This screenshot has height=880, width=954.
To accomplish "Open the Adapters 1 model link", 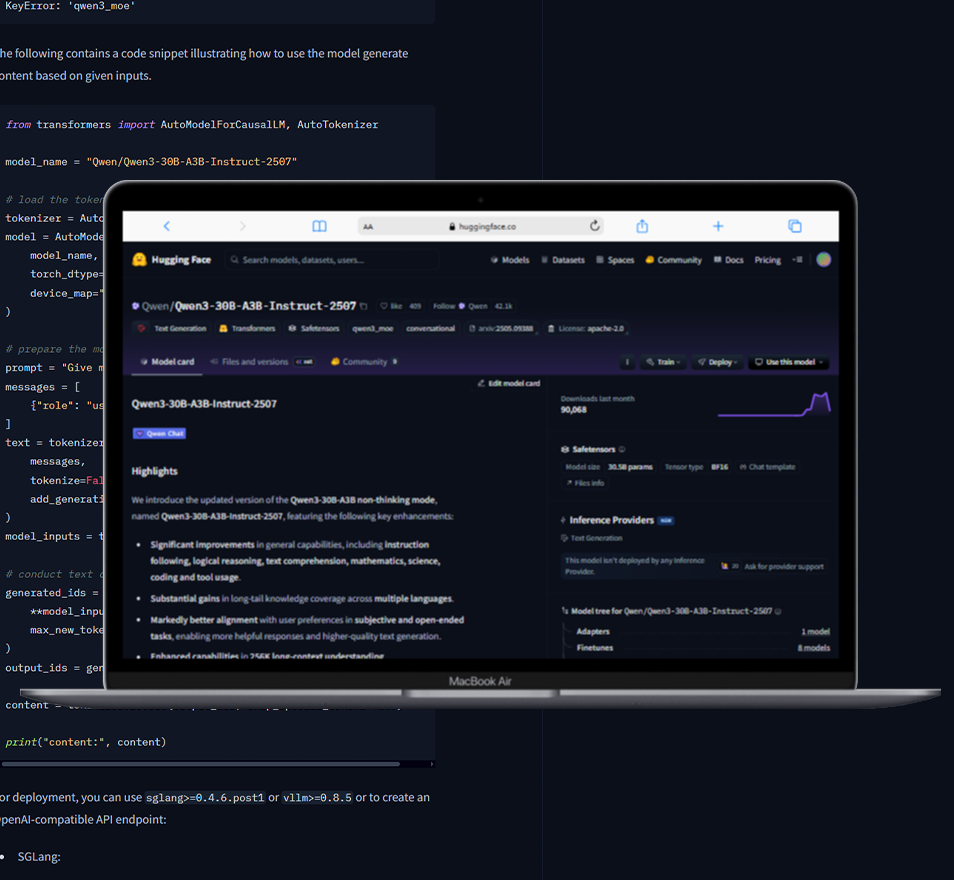I will [703, 632].
